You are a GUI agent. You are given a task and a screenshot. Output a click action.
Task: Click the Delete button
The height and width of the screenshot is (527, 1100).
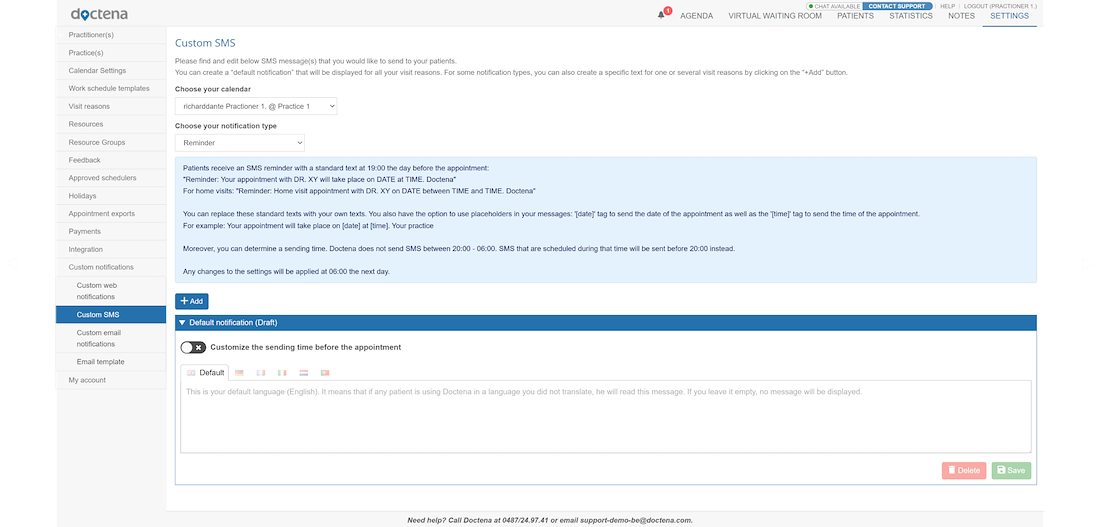964,471
